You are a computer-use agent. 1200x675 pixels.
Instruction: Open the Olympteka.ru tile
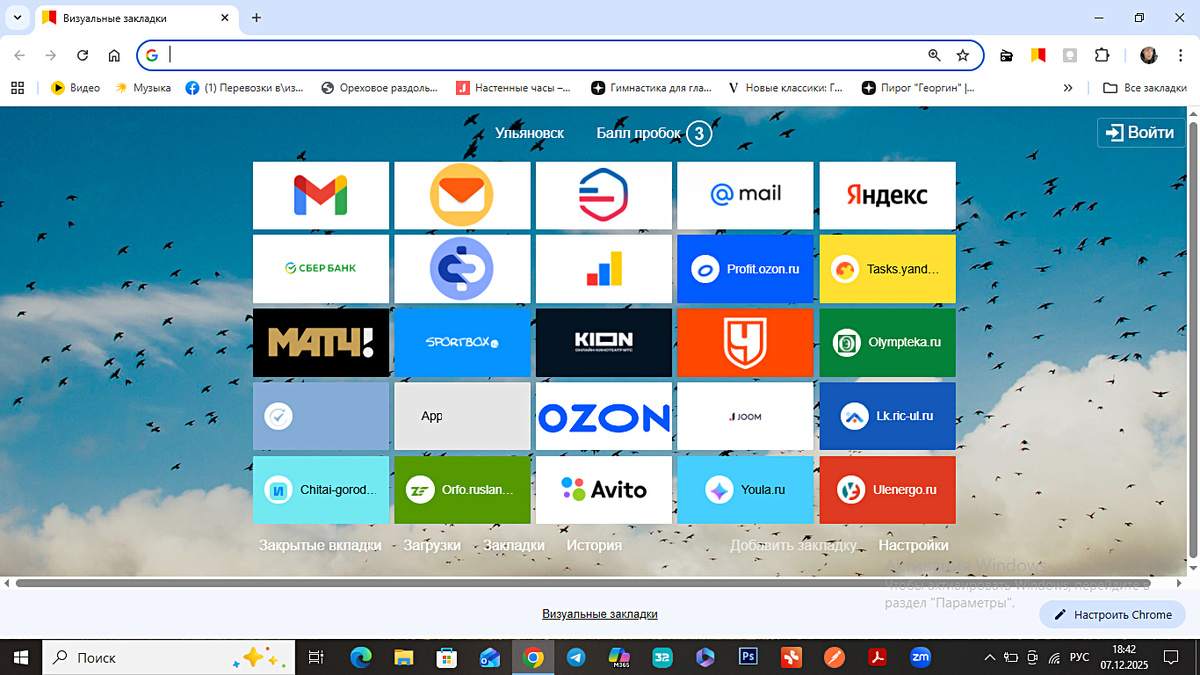point(887,343)
